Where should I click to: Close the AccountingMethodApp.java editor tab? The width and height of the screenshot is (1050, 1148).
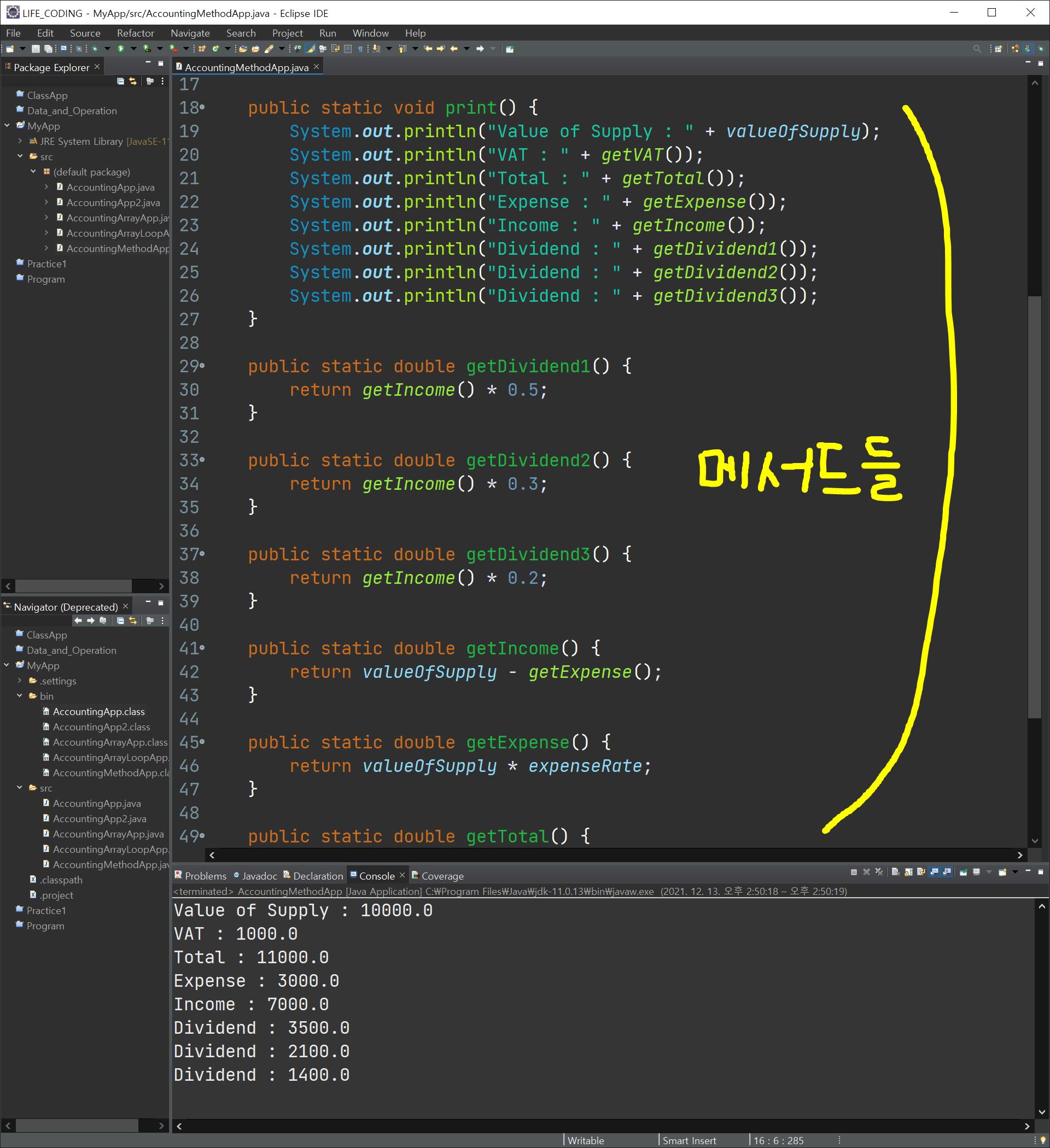pyautogui.click(x=316, y=67)
